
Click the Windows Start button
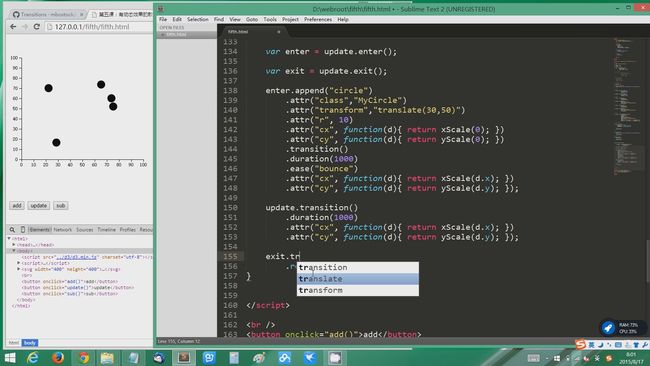(10, 357)
